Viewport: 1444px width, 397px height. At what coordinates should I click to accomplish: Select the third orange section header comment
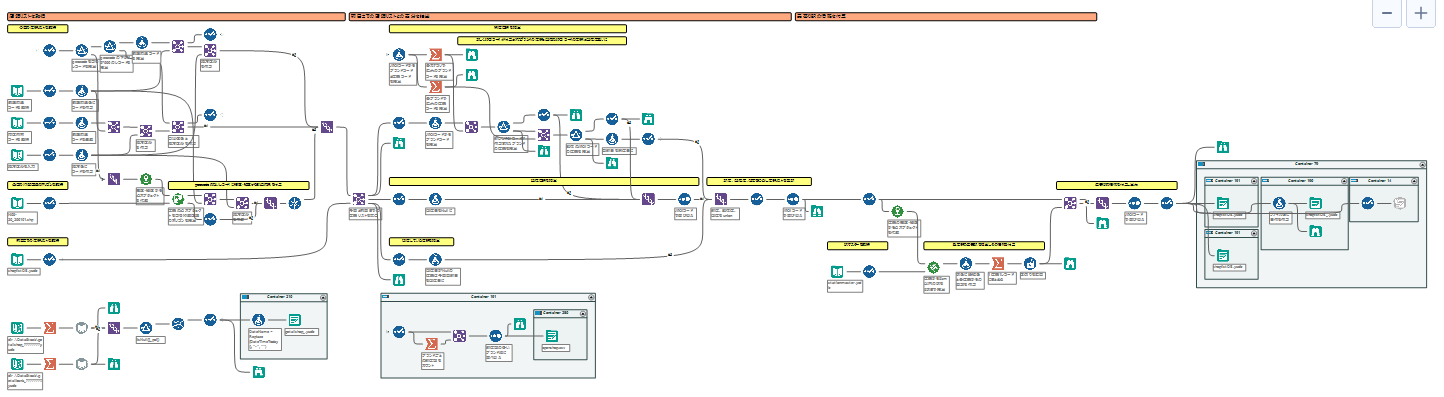coord(945,16)
